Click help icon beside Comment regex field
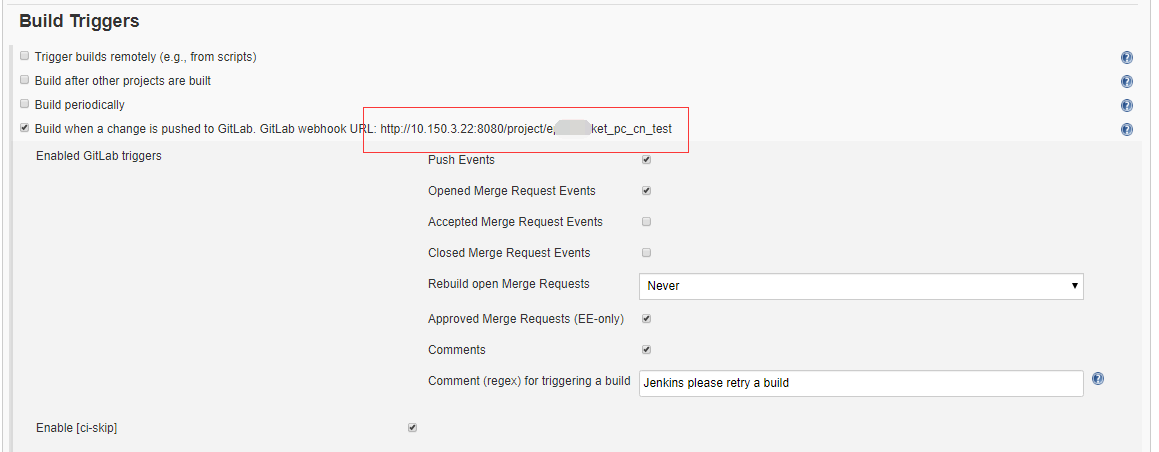The image size is (1159, 452). tap(1098, 379)
